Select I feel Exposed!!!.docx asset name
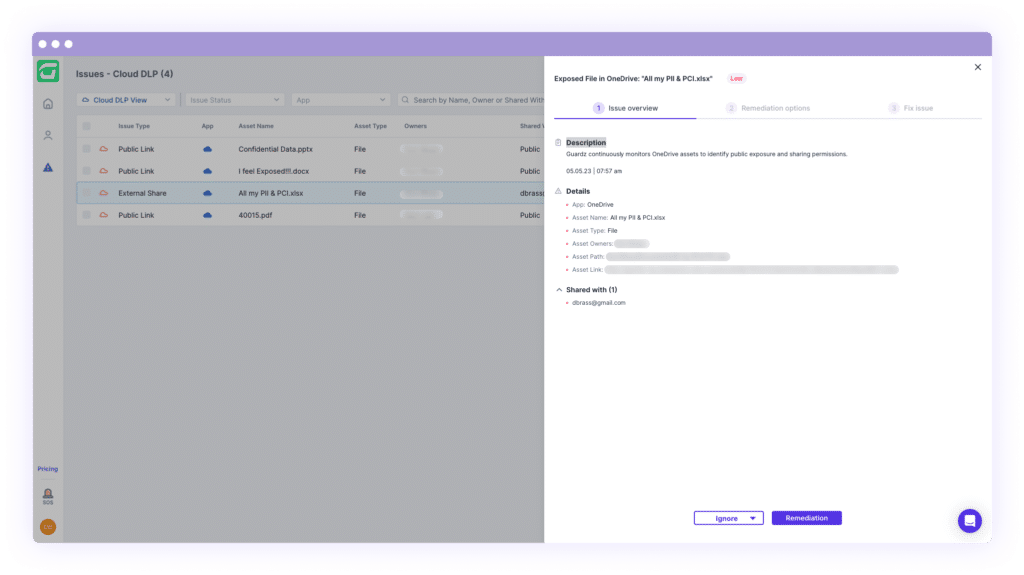The height and width of the screenshot is (575, 1024). pyautogui.click(x=274, y=171)
